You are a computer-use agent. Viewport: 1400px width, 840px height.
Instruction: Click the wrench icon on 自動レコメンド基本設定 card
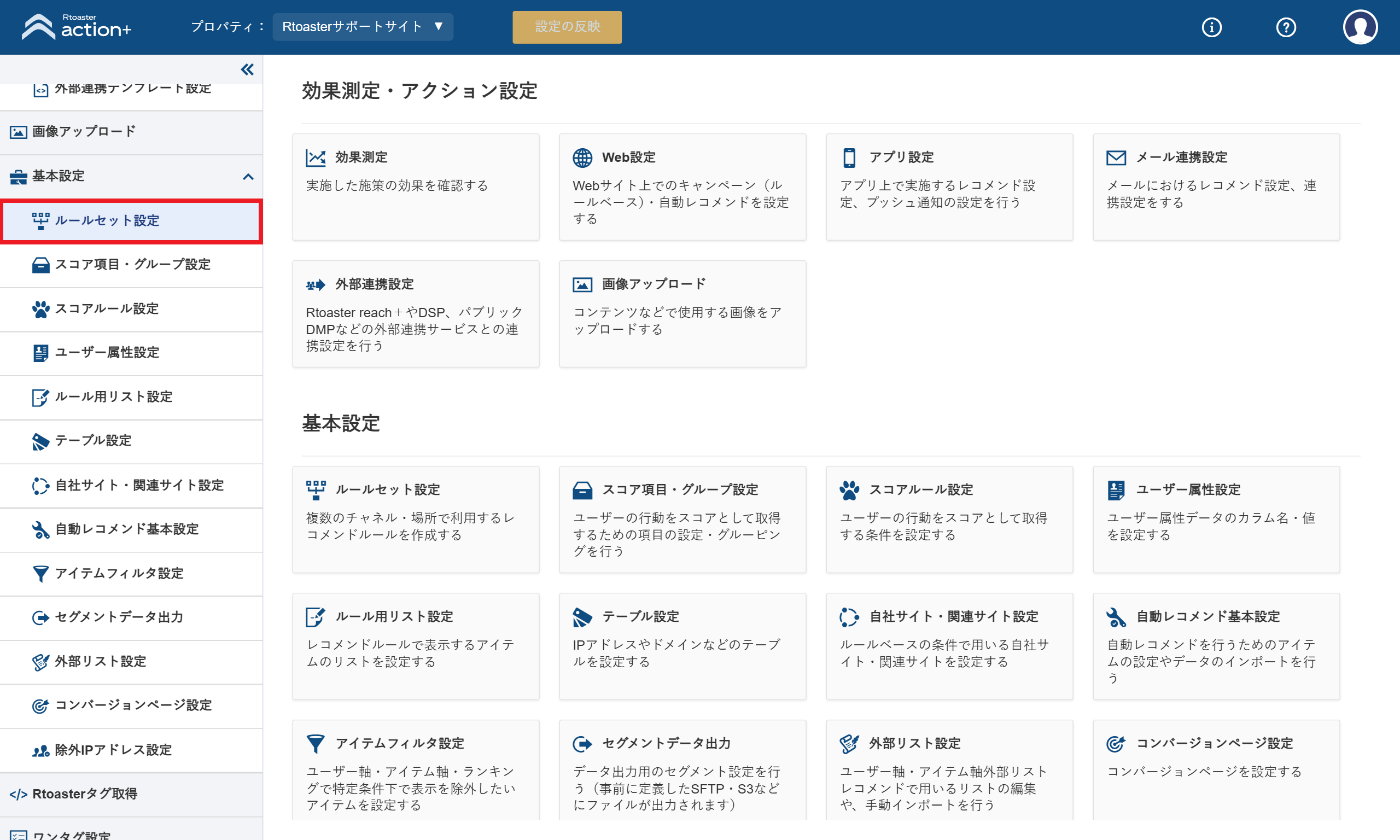(x=1116, y=617)
